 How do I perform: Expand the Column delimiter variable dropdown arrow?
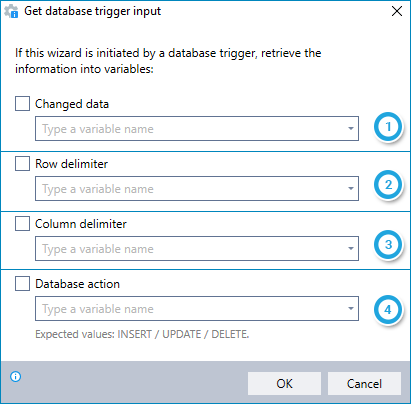351,249
